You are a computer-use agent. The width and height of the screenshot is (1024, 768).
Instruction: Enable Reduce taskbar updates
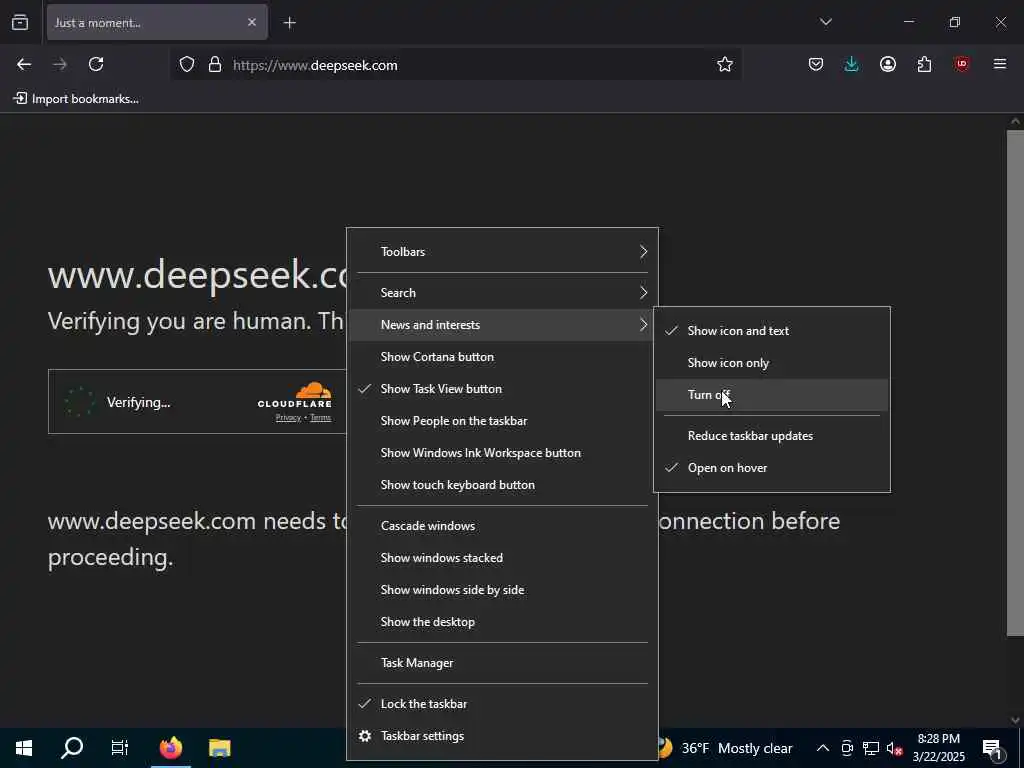tap(771, 436)
